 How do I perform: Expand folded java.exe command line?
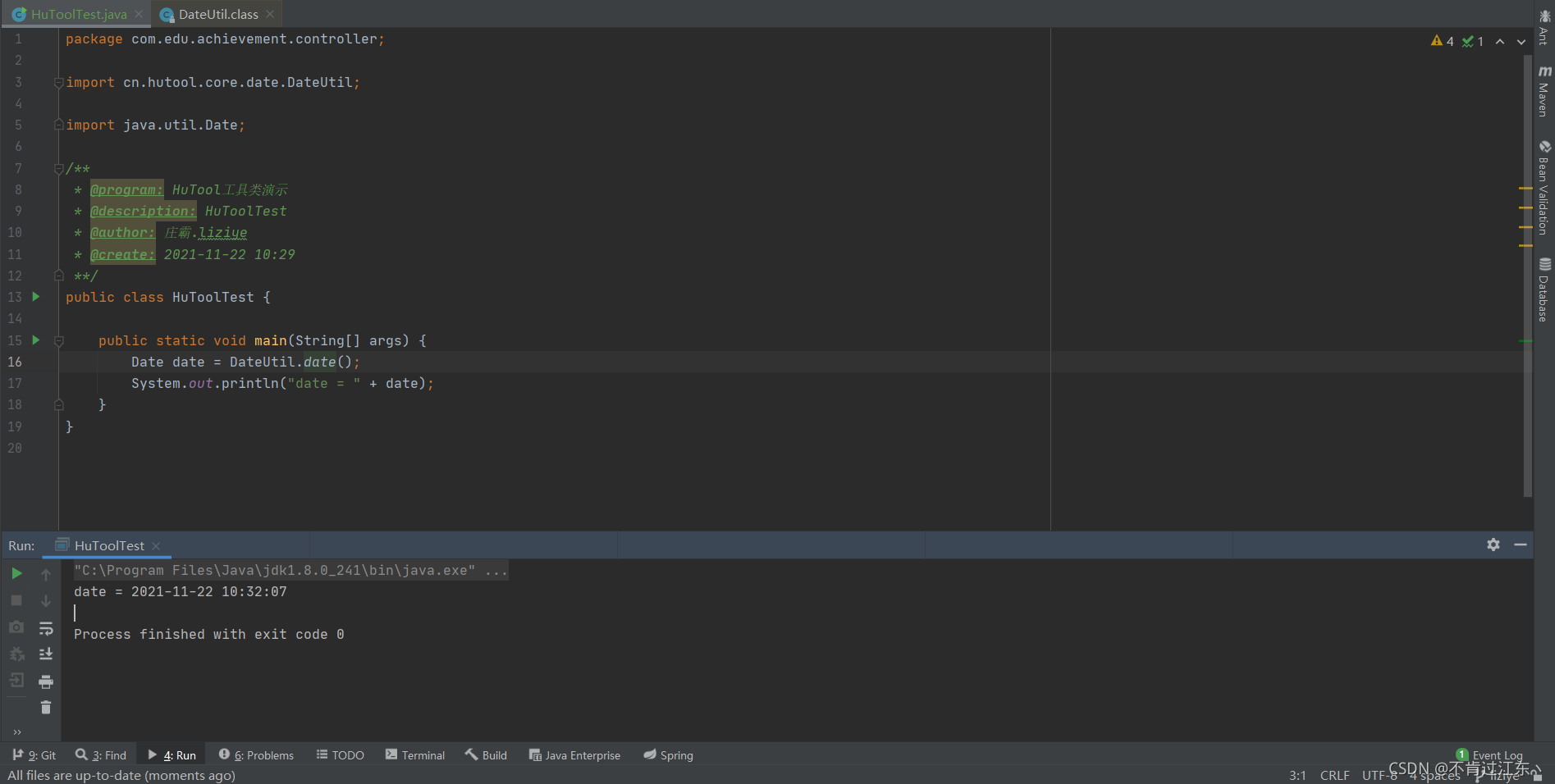pos(496,570)
